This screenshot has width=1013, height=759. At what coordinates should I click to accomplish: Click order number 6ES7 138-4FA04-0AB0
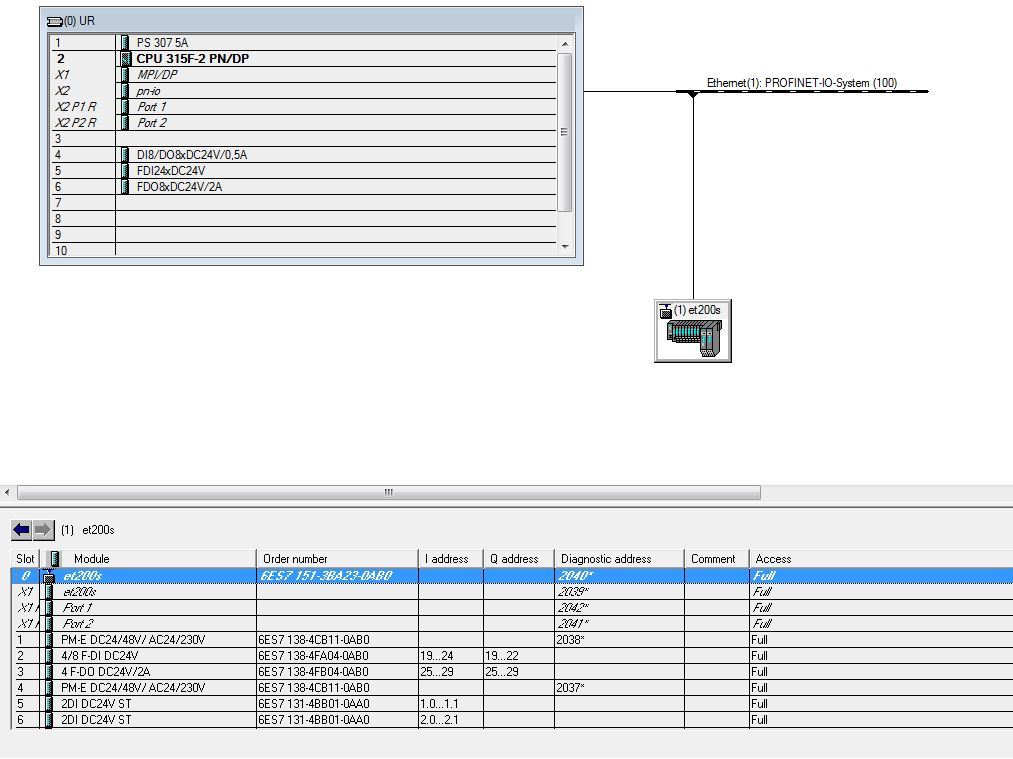(x=313, y=656)
